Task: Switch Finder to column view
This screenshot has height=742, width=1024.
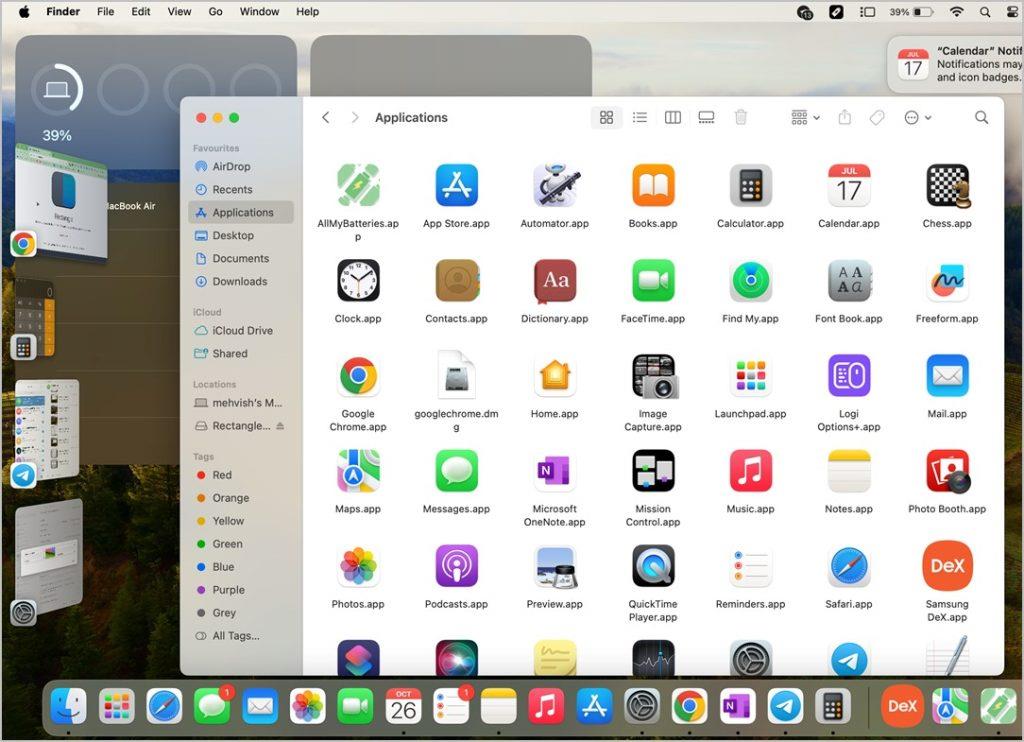Action: (x=673, y=118)
